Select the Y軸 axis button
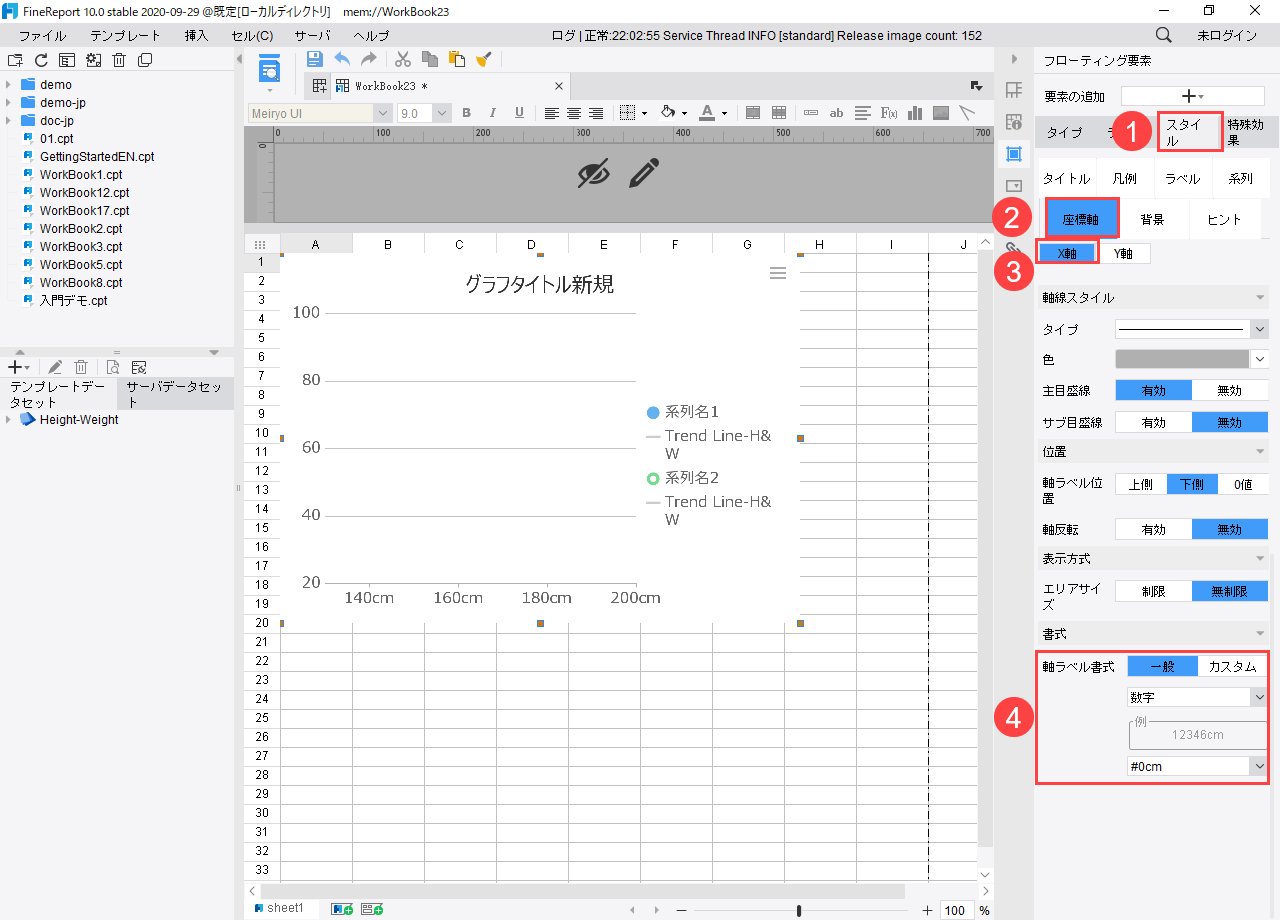 click(x=1123, y=253)
